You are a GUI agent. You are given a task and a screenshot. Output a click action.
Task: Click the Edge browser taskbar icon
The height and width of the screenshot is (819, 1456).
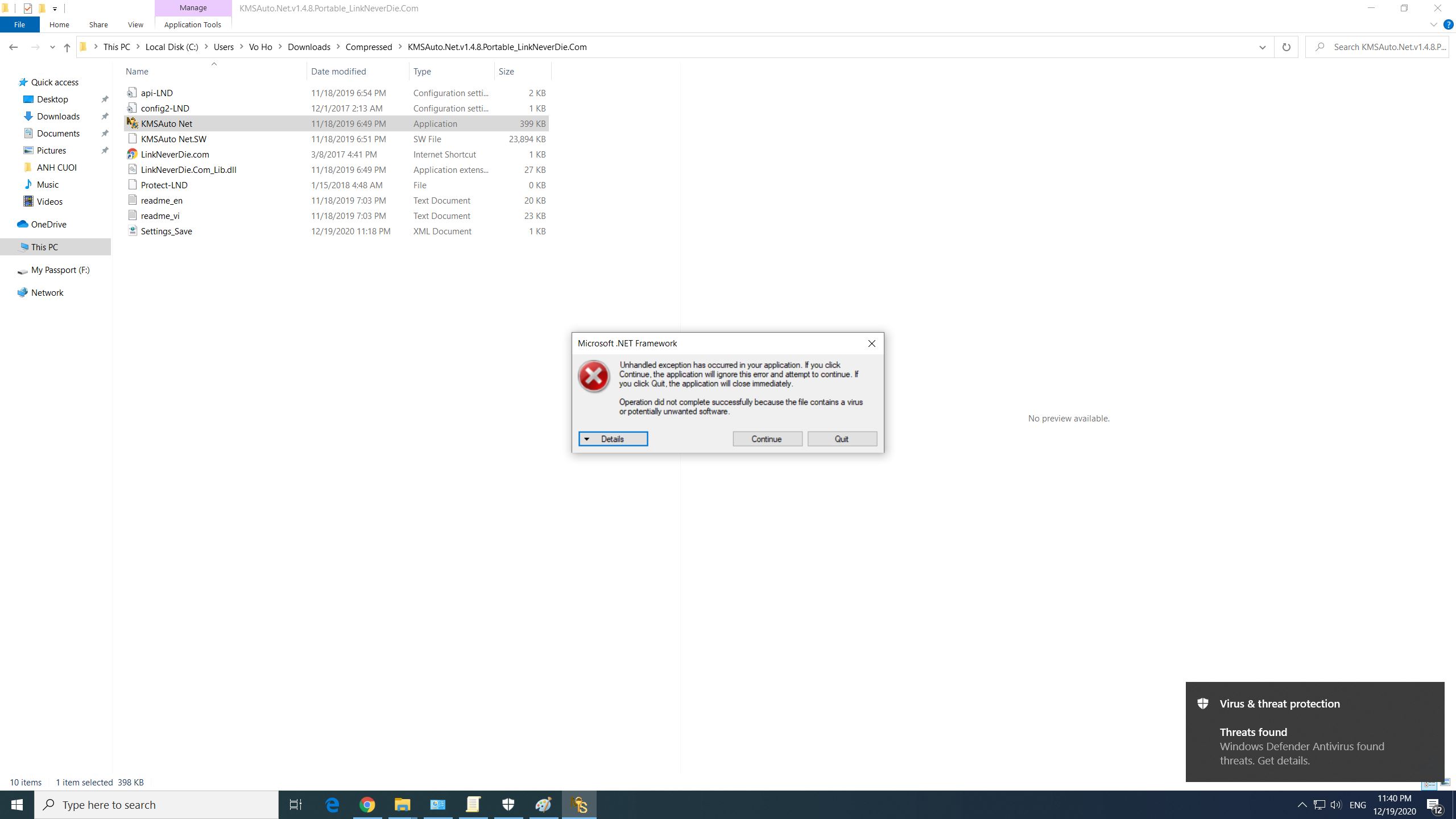pos(332,804)
